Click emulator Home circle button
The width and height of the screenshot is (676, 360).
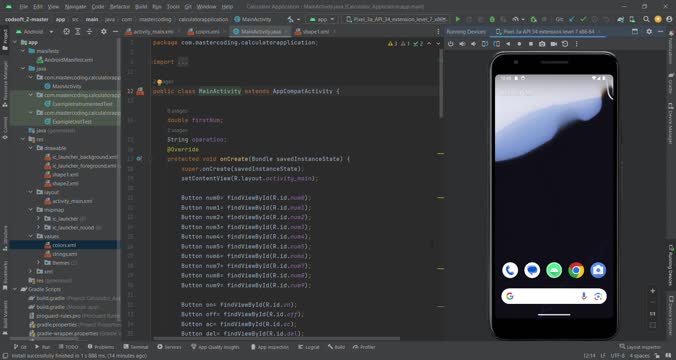click(519, 44)
